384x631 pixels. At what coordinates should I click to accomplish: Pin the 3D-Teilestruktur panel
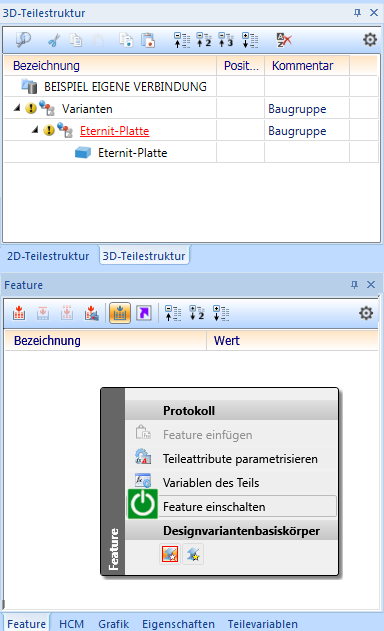point(357,13)
